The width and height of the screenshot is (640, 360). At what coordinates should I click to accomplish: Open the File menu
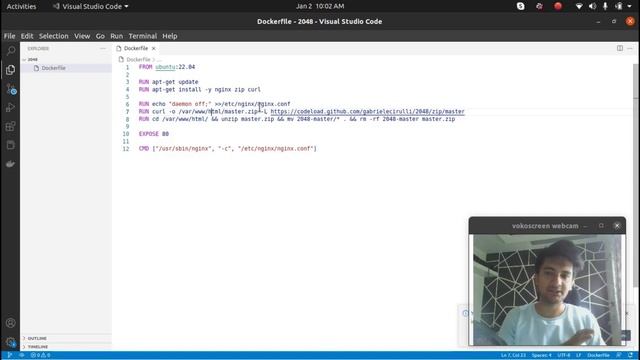tap(9, 36)
